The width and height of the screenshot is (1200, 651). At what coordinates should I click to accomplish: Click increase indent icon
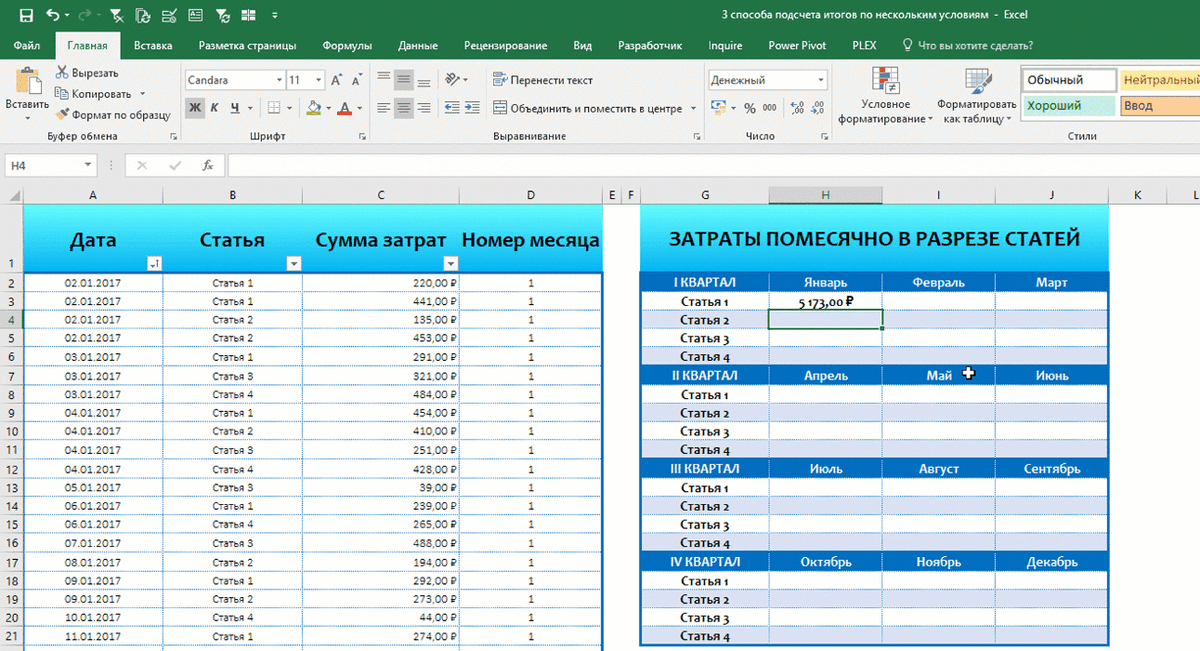(x=472, y=108)
